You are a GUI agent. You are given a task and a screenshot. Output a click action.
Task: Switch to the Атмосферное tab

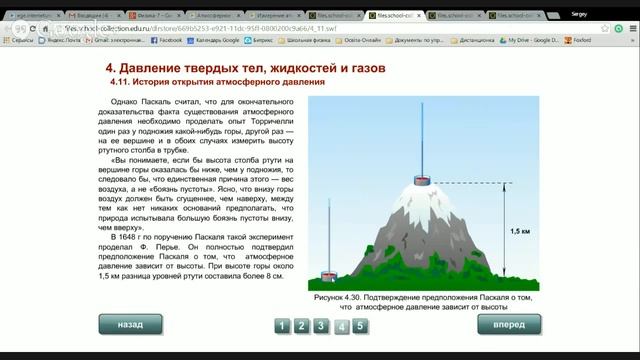click(215, 15)
